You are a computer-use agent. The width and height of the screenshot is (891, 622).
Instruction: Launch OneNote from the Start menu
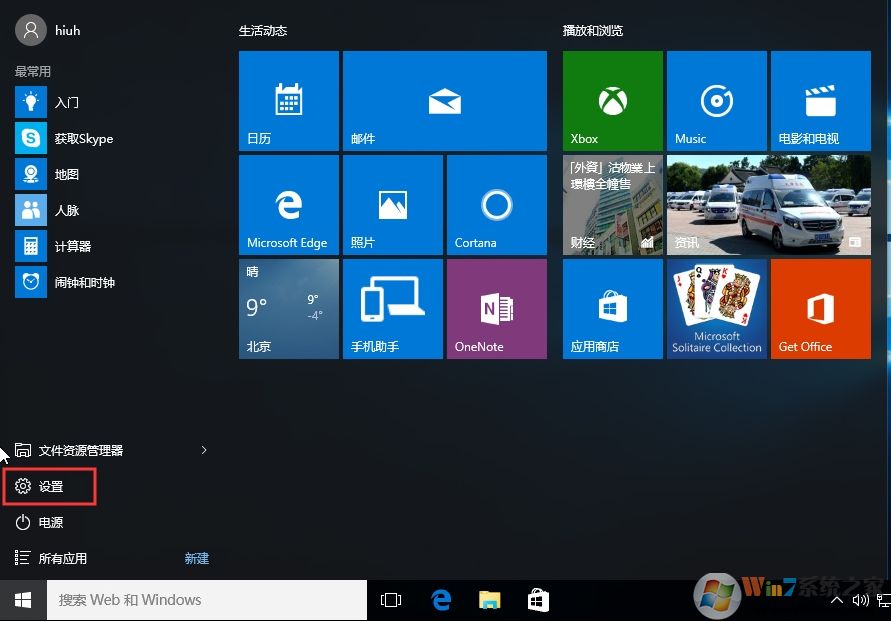pyautogui.click(x=496, y=308)
